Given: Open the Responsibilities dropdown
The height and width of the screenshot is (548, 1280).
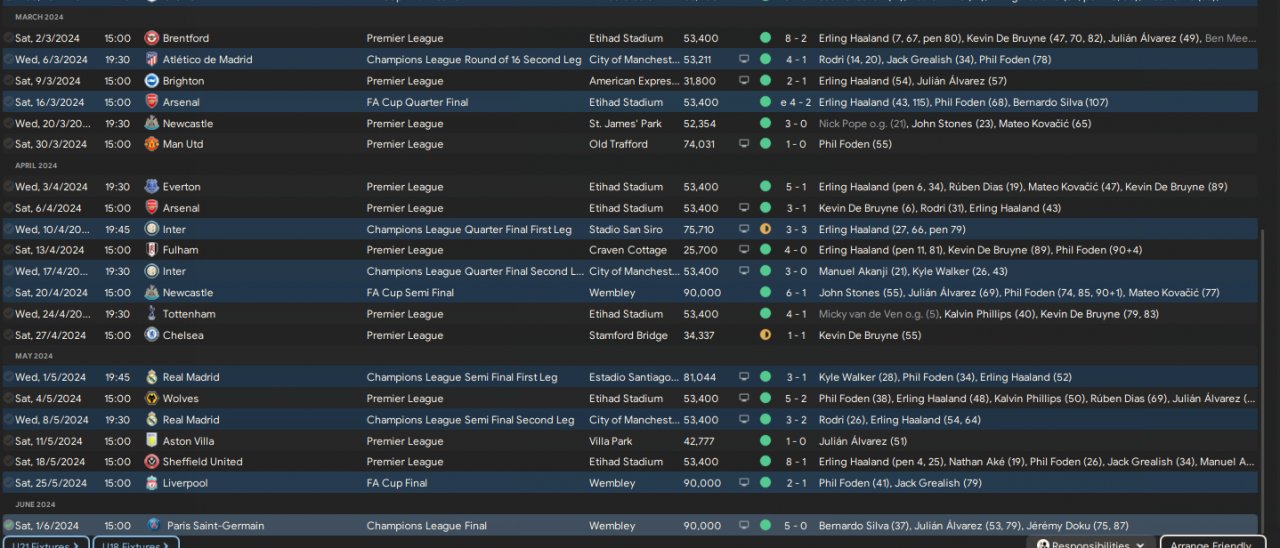Looking at the screenshot, I should 1091,544.
